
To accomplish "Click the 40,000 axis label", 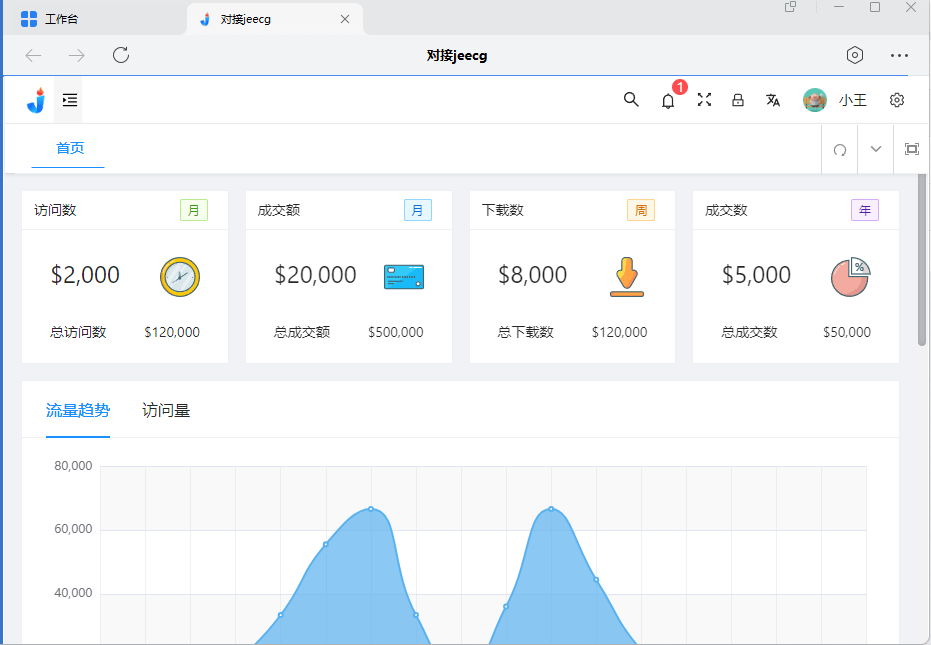I will pyautogui.click(x=73, y=593).
